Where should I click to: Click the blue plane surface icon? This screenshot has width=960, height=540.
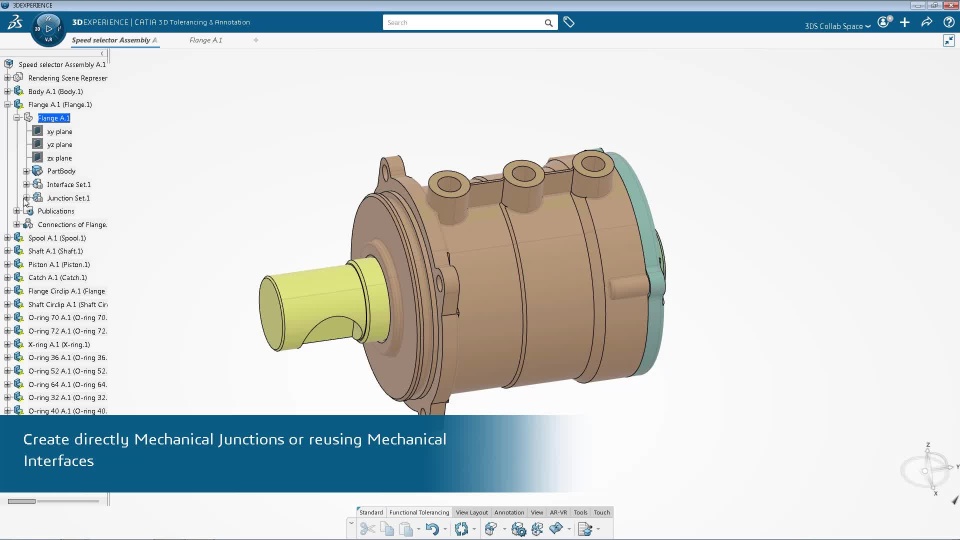556,528
